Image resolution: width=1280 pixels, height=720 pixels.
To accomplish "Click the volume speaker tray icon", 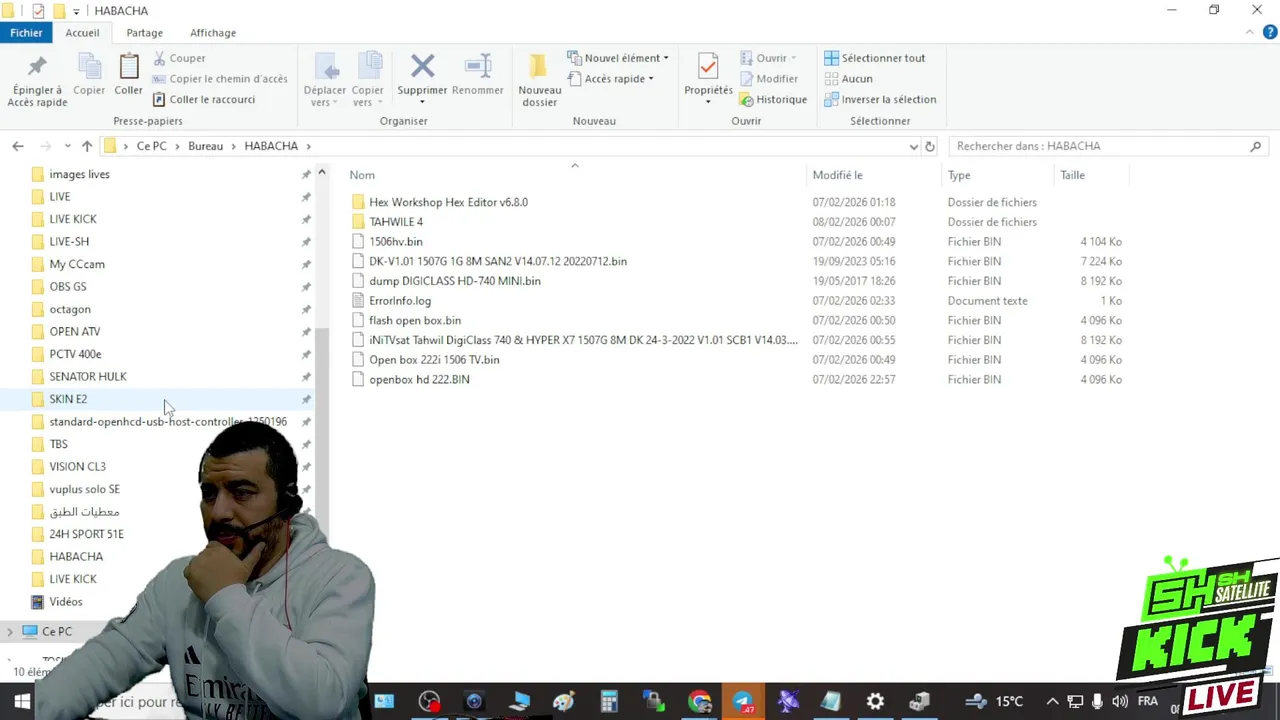I will [1120, 701].
